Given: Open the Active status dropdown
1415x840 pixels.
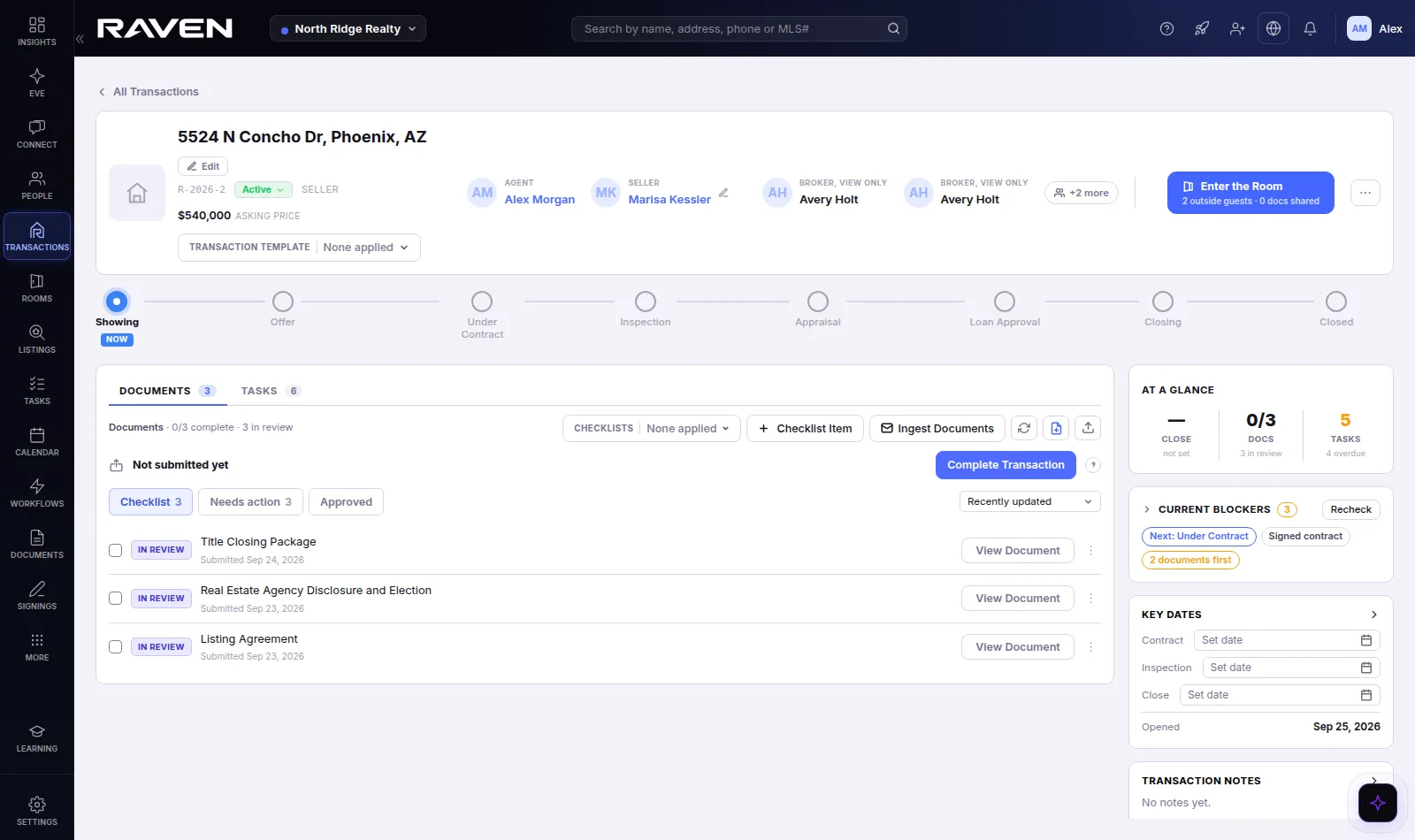Looking at the screenshot, I should click(264, 189).
